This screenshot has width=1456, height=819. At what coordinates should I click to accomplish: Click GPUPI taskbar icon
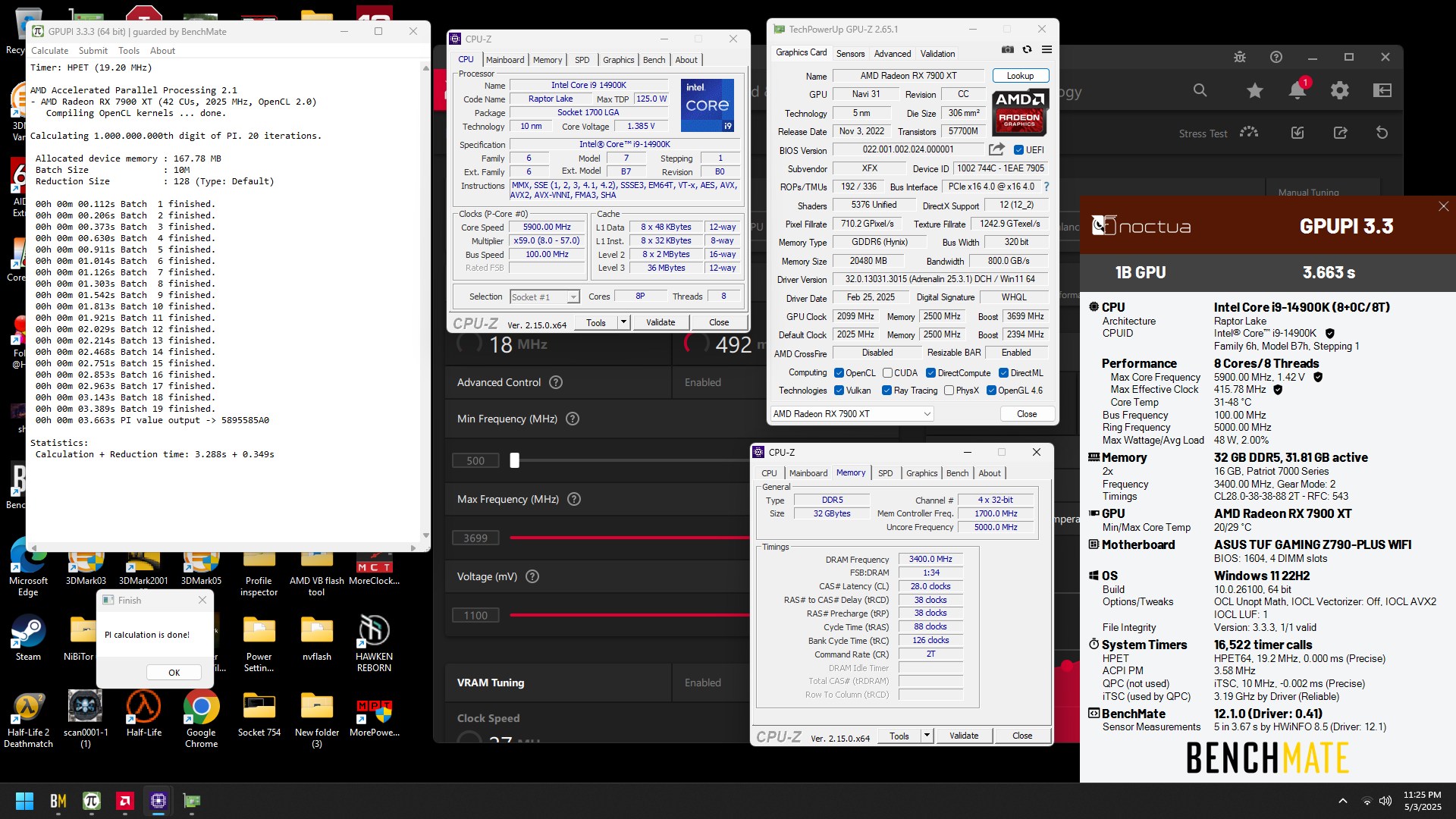[92, 801]
